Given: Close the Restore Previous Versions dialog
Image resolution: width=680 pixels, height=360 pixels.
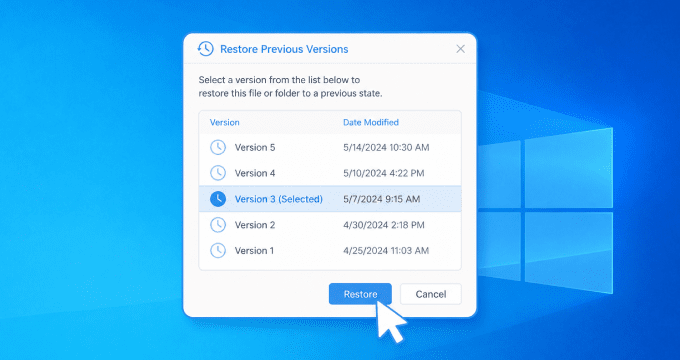Looking at the screenshot, I should (460, 49).
